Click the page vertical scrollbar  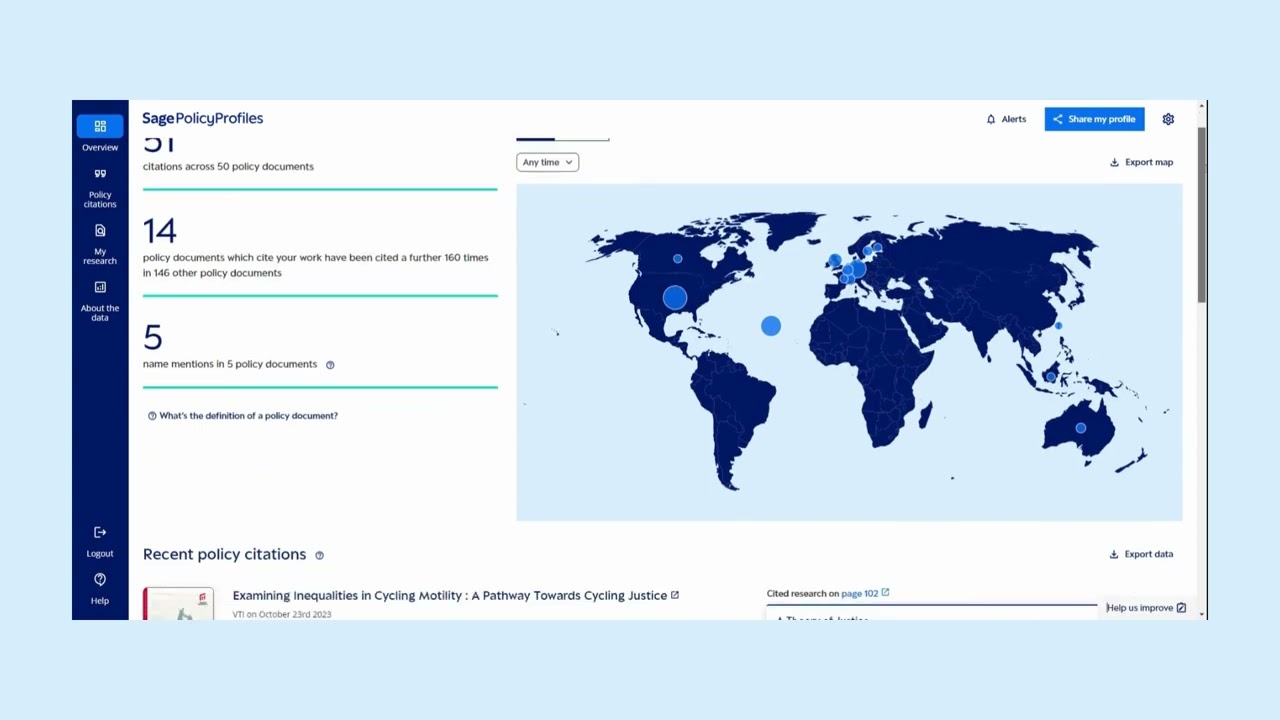(x=1201, y=215)
